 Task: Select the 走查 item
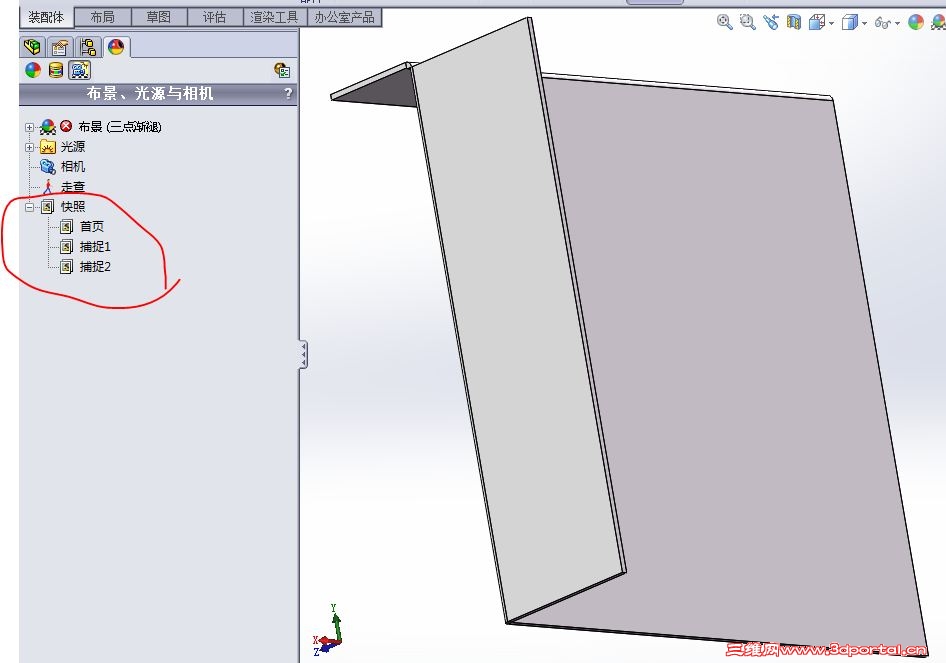point(73,187)
